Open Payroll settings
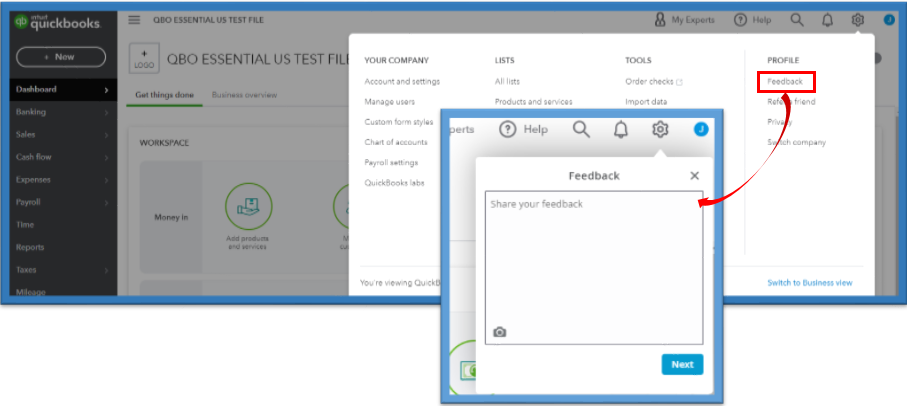The image size is (907, 406). (391, 163)
